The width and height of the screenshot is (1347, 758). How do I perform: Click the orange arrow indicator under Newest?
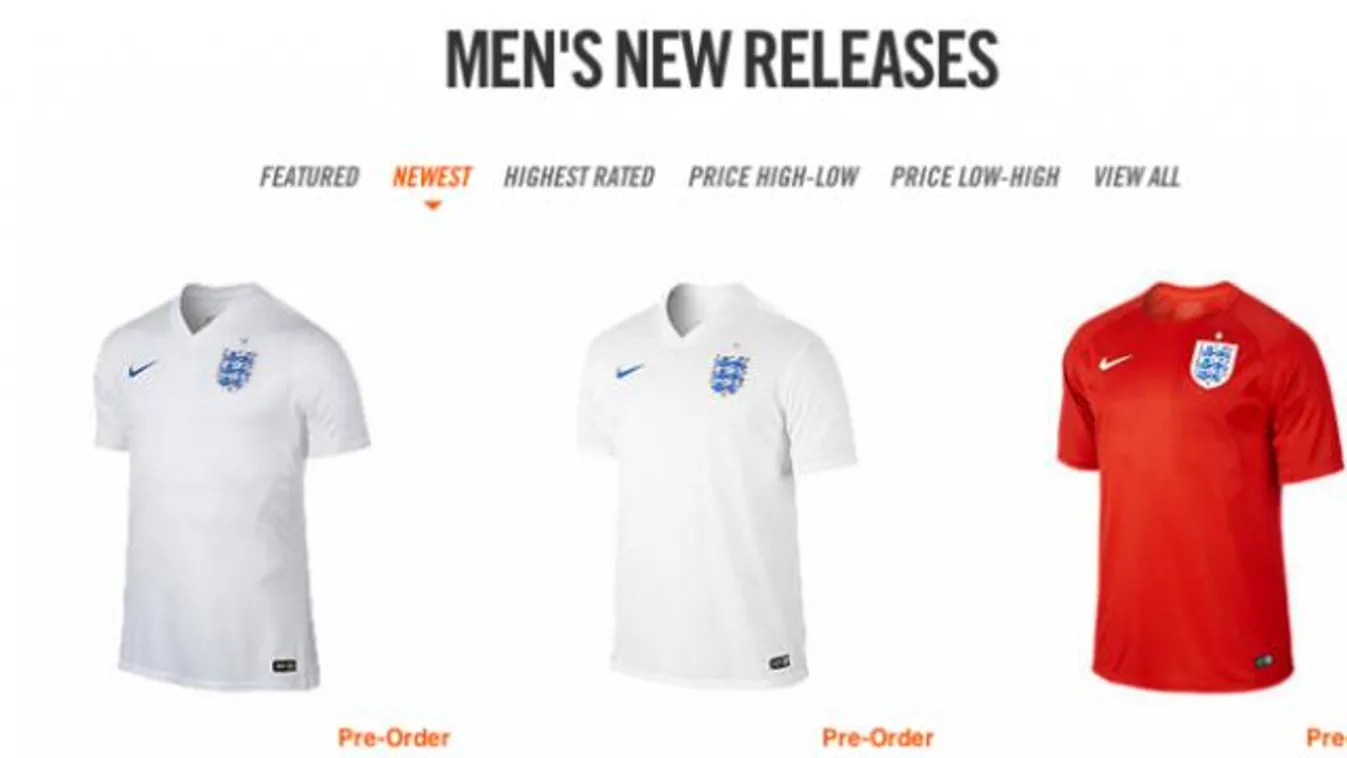tap(432, 206)
